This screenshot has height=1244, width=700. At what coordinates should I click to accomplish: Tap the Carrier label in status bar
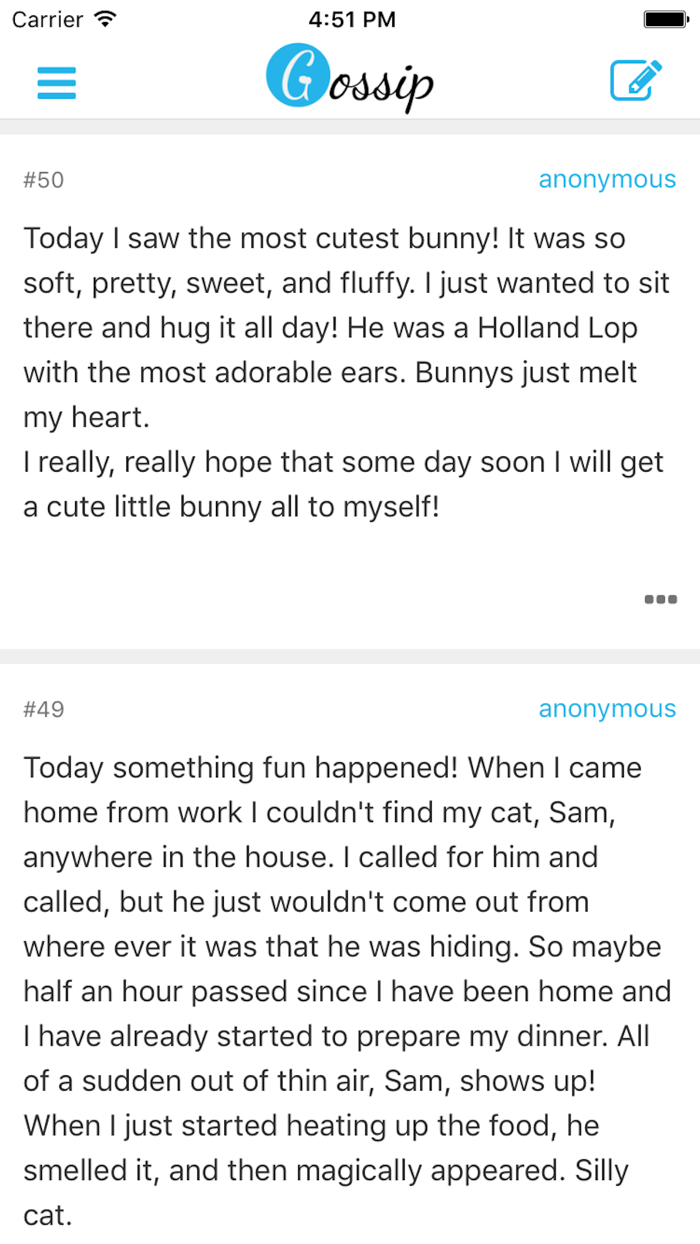pos(47,19)
